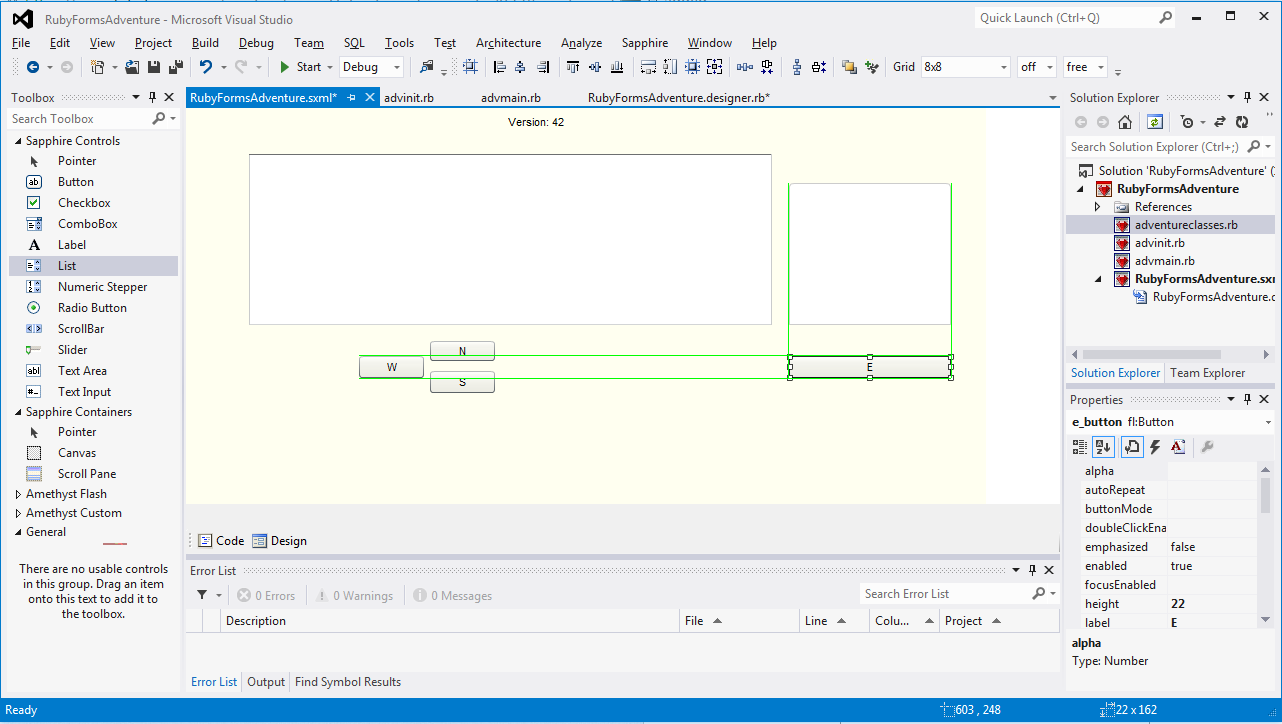Viewport: 1282px width, 724px height.
Task: Open the Architecture menu
Action: 508,43
